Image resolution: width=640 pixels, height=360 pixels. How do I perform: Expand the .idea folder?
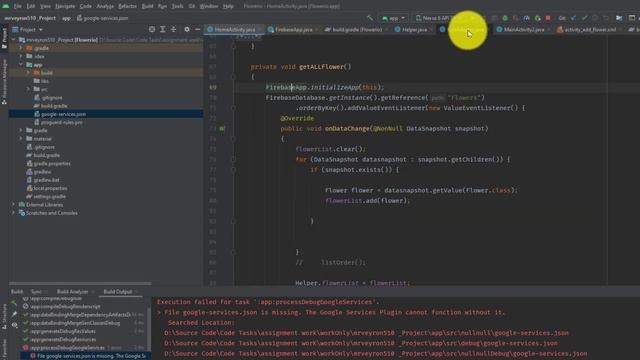pyautogui.click(x=21, y=56)
